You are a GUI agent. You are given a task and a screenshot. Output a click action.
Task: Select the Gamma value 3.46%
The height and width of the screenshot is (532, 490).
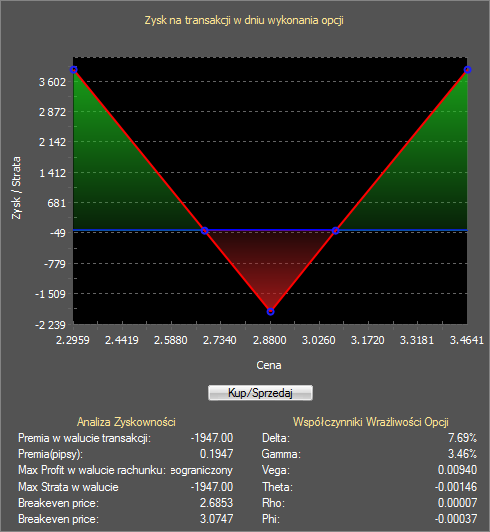pyautogui.click(x=462, y=454)
